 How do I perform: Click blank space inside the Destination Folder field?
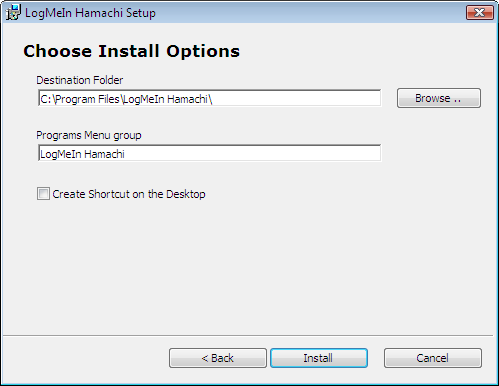tap(297, 98)
